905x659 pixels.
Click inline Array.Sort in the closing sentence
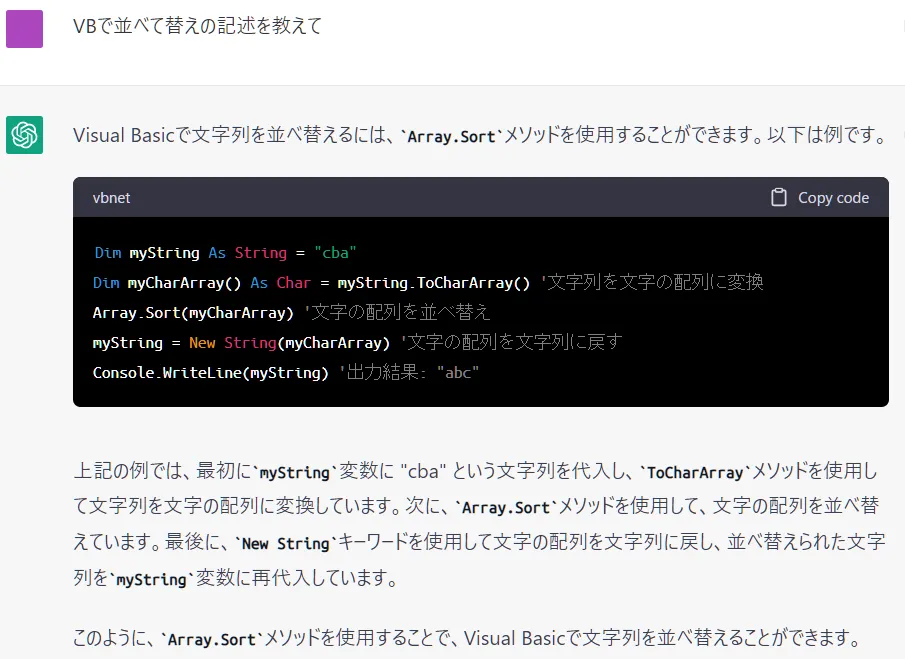click(211, 639)
